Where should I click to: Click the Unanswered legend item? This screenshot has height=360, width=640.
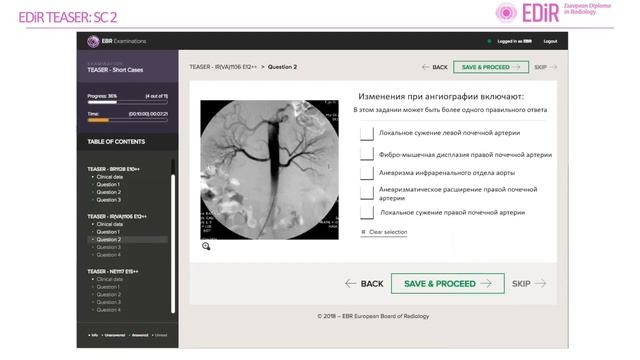coord(114,335)
